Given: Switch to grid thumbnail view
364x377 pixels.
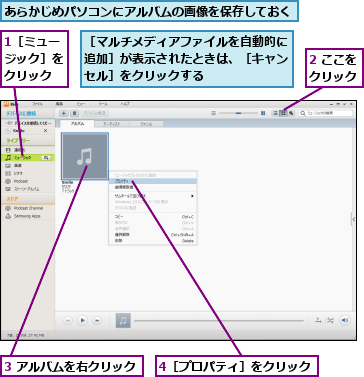Looking at the screenshot, I should click(x=283, y=113).
